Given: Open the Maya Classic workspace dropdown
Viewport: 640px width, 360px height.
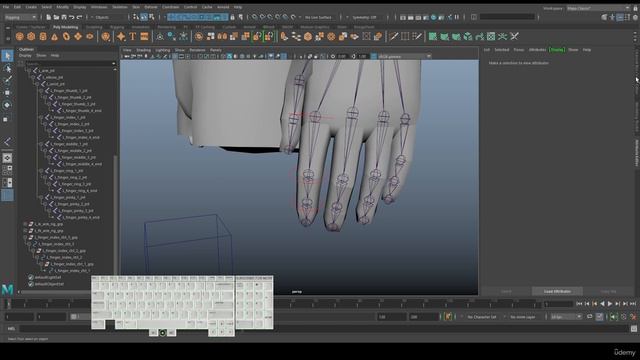Looking at the screenshot, I should pyautogui.click(x=598, y=8).
